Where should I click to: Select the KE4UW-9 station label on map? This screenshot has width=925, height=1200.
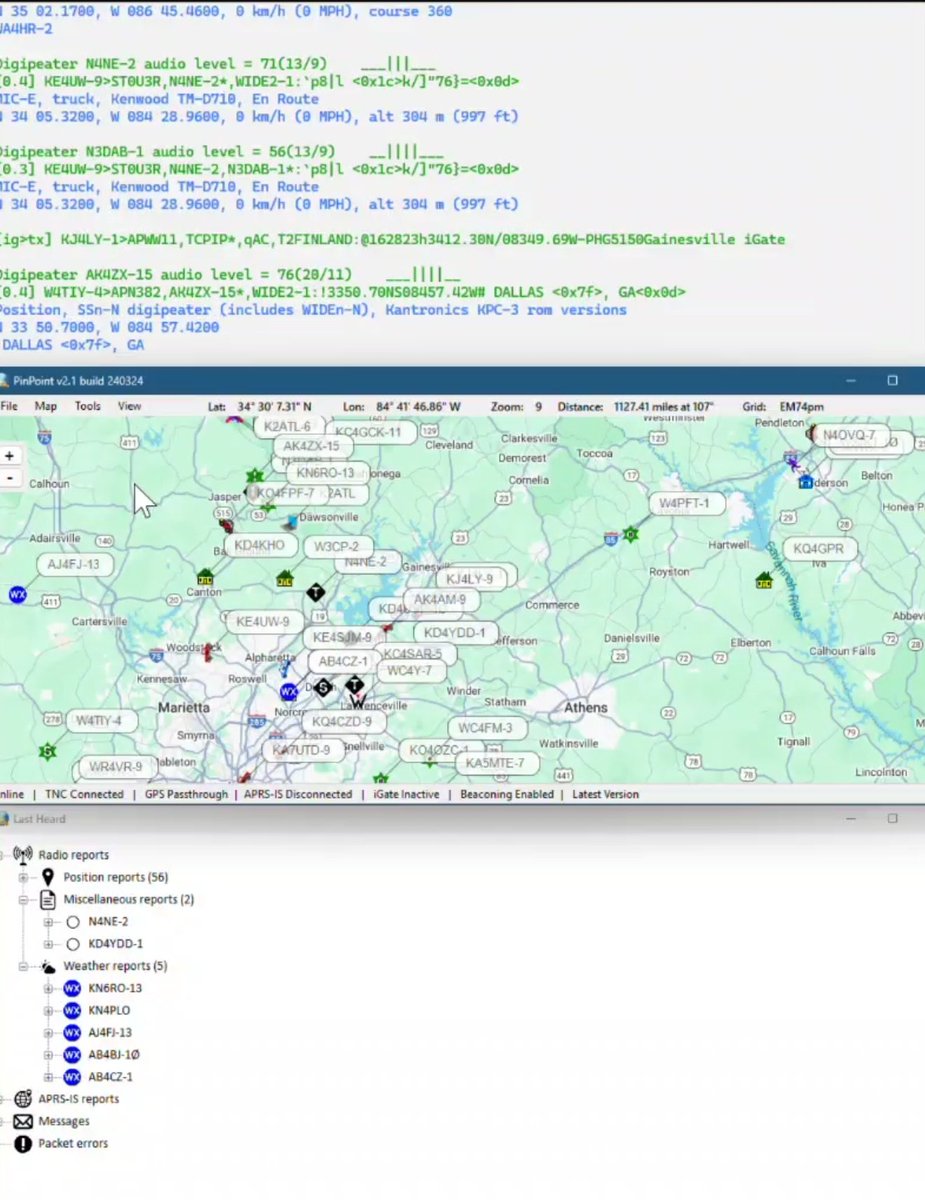[x=263, y=622]
